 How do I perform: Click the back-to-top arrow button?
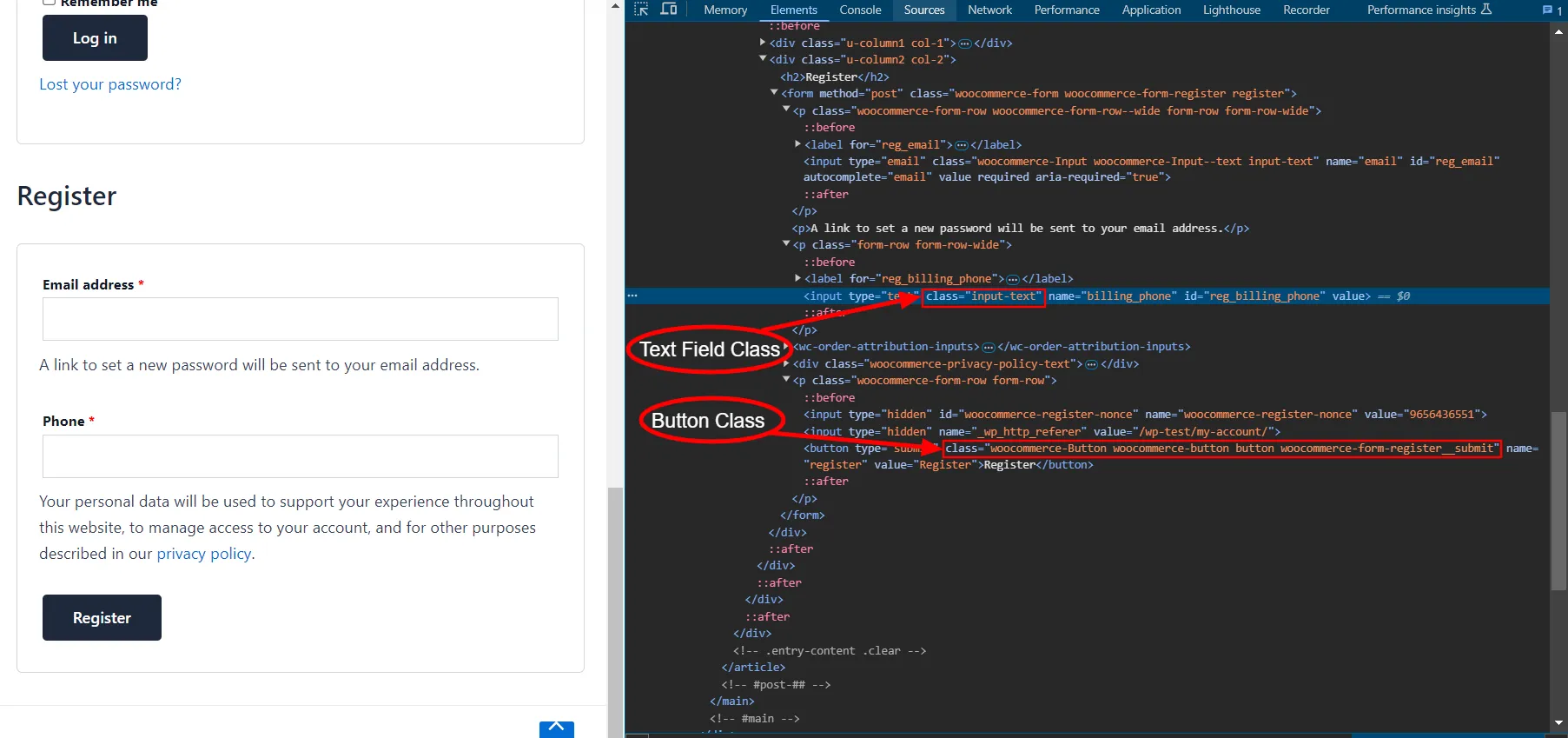pyautogui.click(x=557, y=728)
